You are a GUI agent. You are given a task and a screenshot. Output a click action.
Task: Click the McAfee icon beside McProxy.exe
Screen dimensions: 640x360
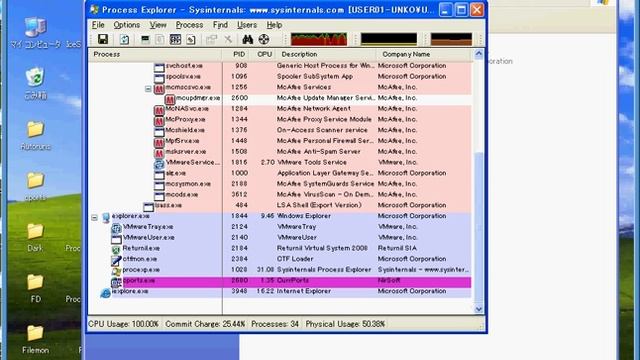coord(159,121)
